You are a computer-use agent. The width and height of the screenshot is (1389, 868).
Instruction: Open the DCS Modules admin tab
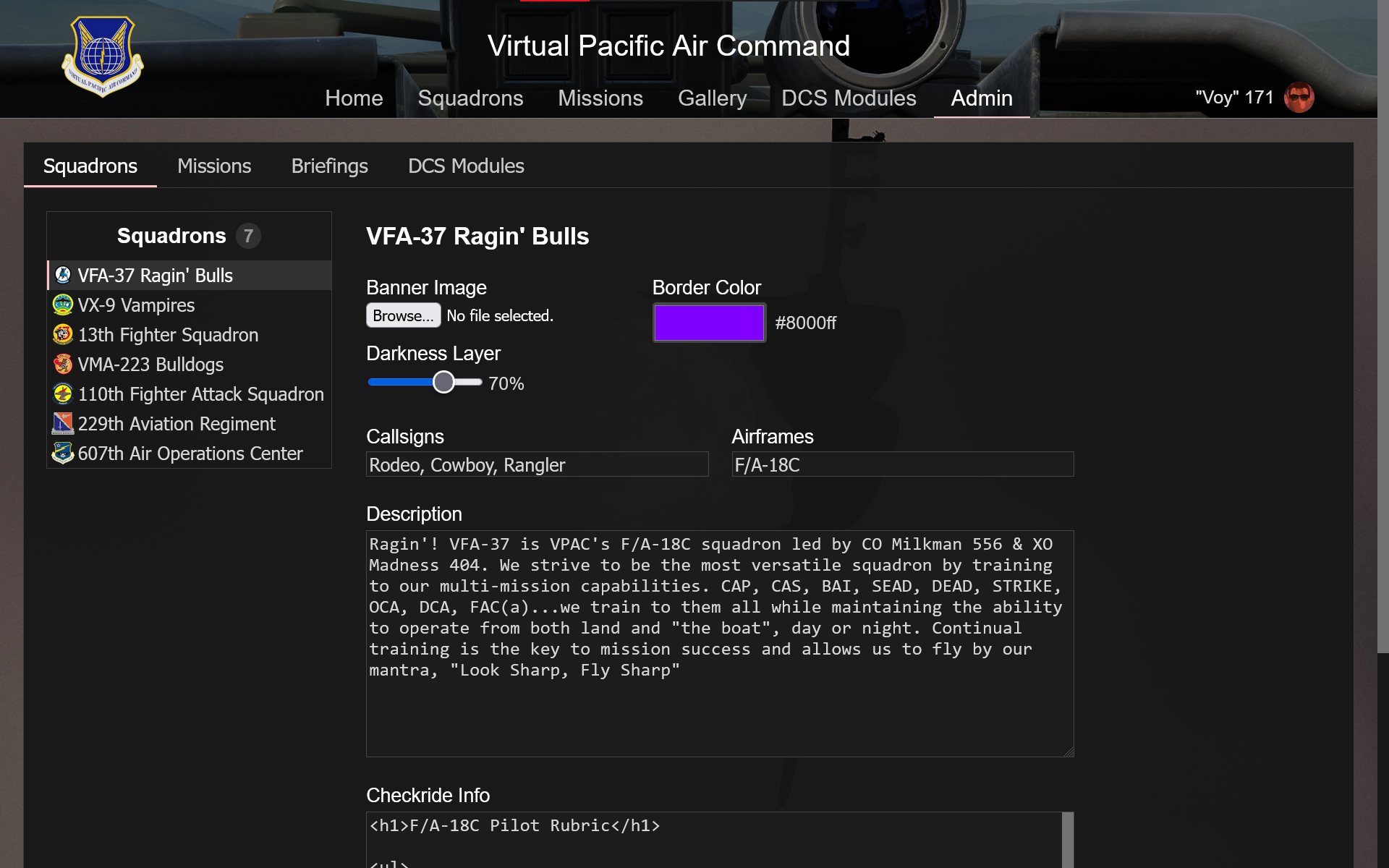(466, 166)
